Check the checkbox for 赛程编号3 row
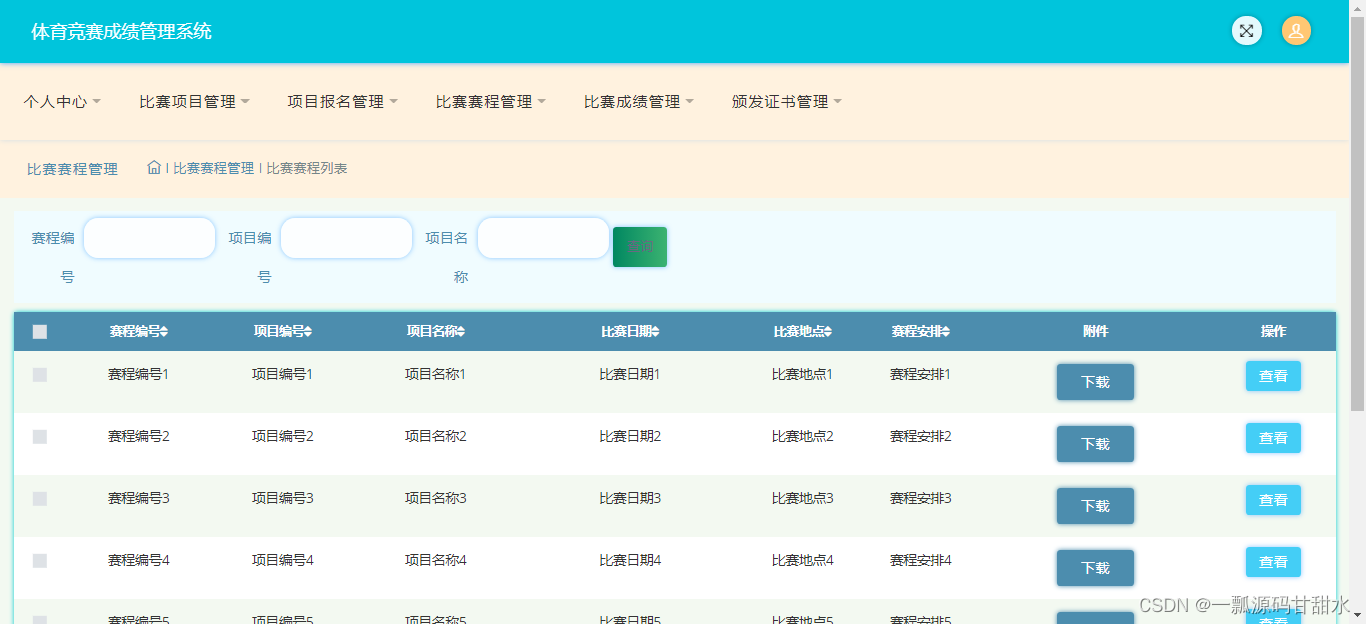1366x624 pixels. [40, 498]
